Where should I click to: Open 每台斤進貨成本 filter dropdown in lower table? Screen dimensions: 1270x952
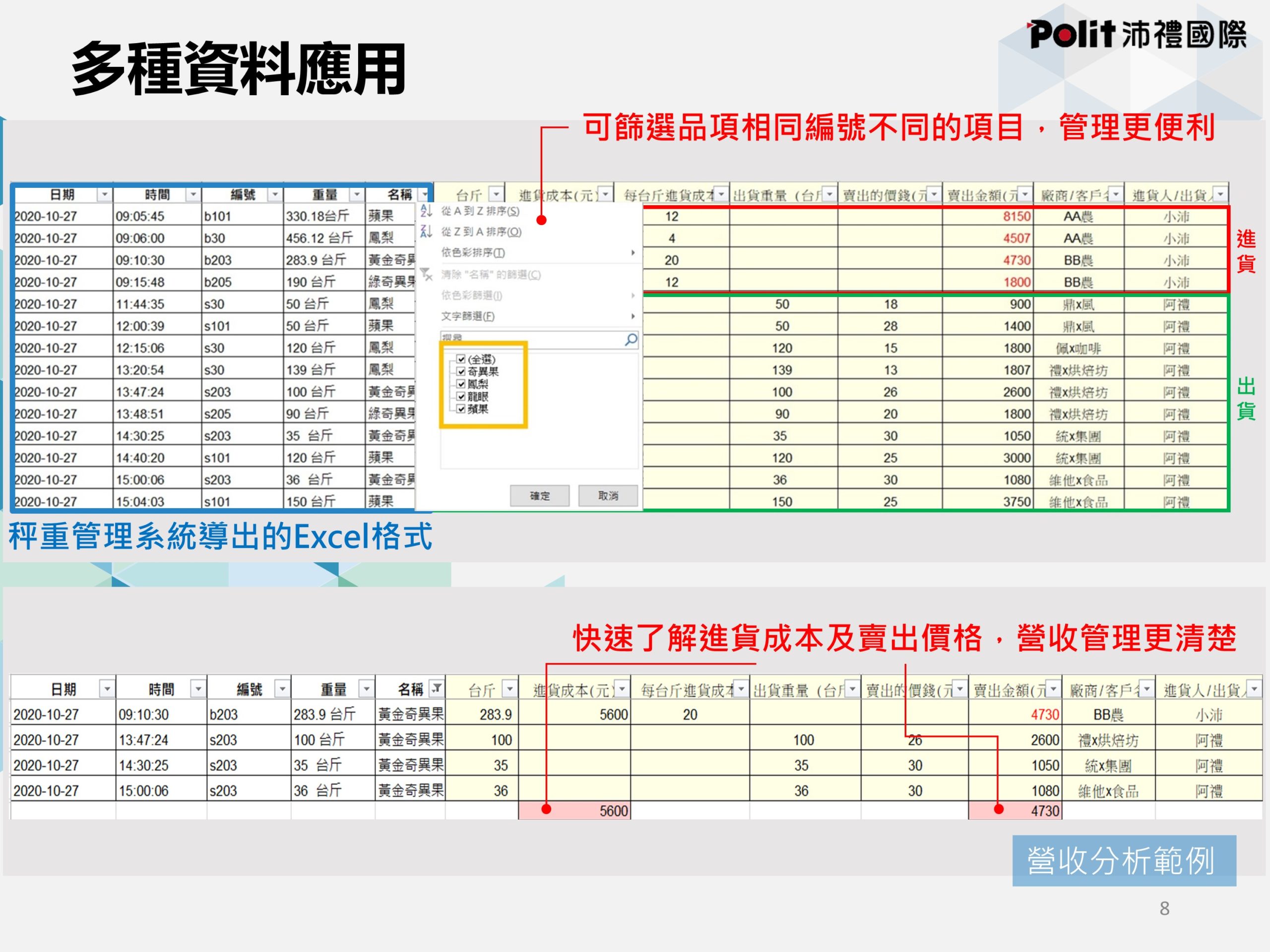coord(741,688)
